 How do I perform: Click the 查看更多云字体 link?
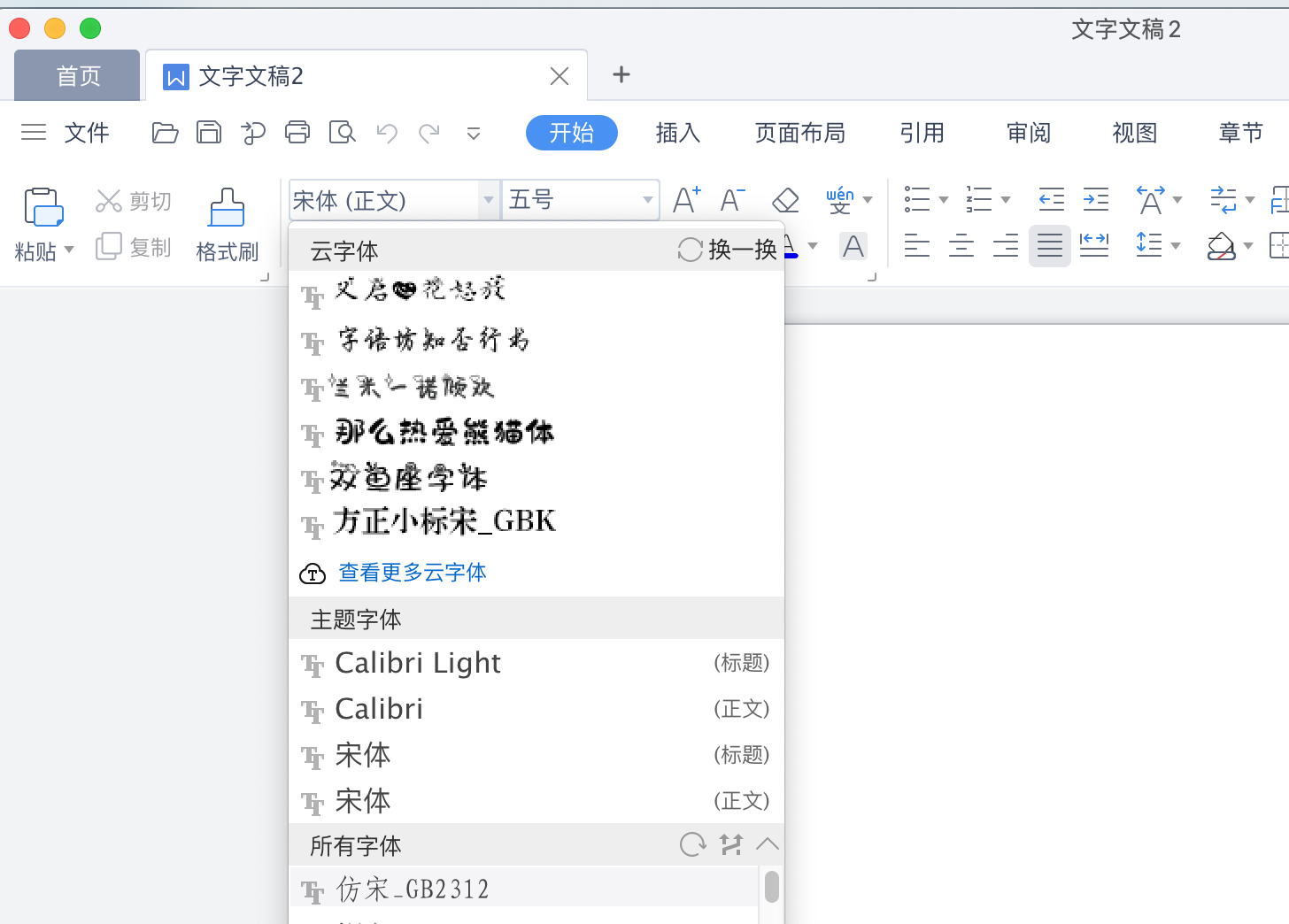pyautogui.click(x=412, y=572)
